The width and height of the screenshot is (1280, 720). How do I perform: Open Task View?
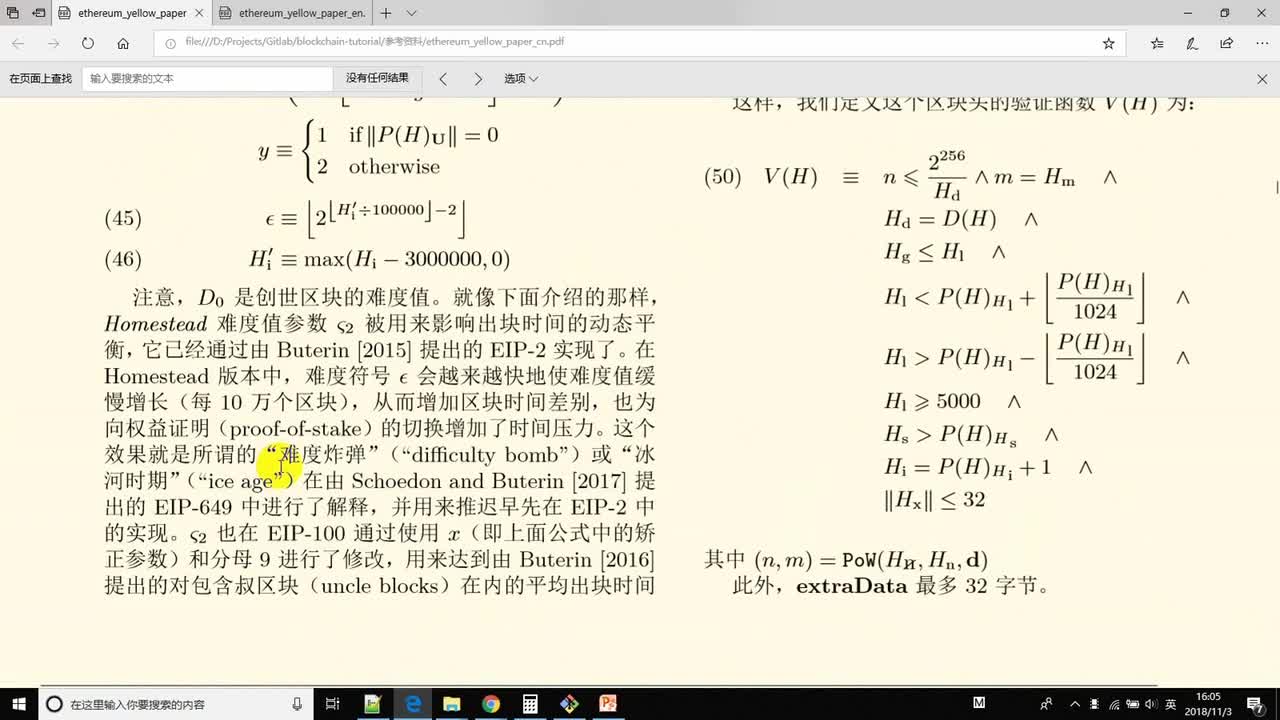click(x=333, y=704)
